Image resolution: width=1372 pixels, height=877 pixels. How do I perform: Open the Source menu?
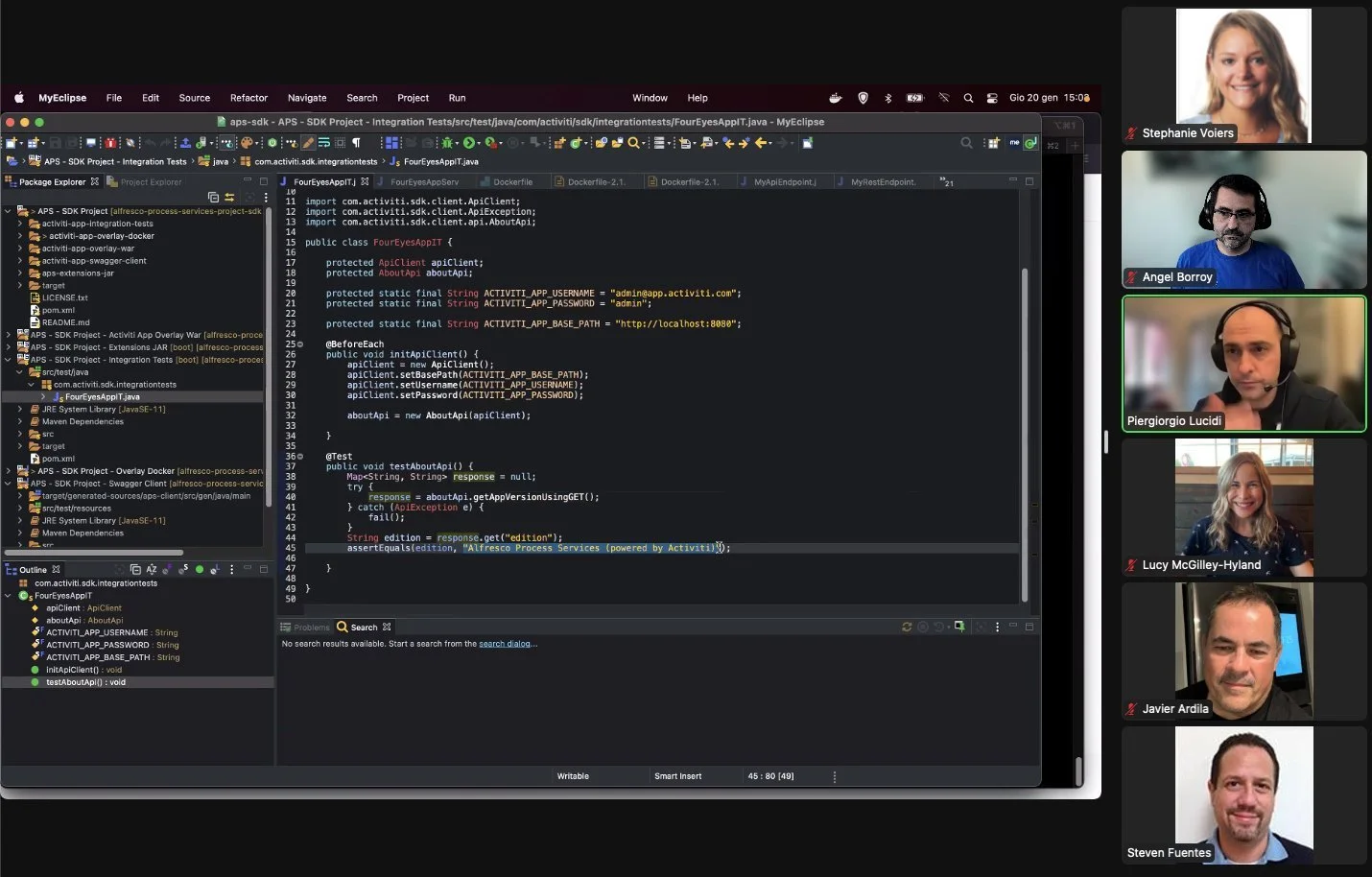point(194,98)
